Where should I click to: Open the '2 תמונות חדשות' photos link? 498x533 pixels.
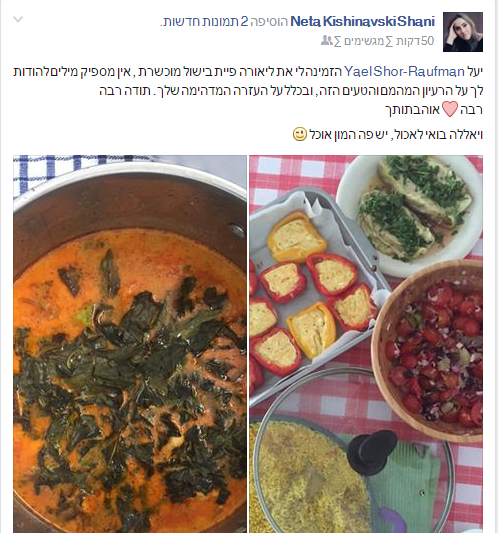(203, 21)
